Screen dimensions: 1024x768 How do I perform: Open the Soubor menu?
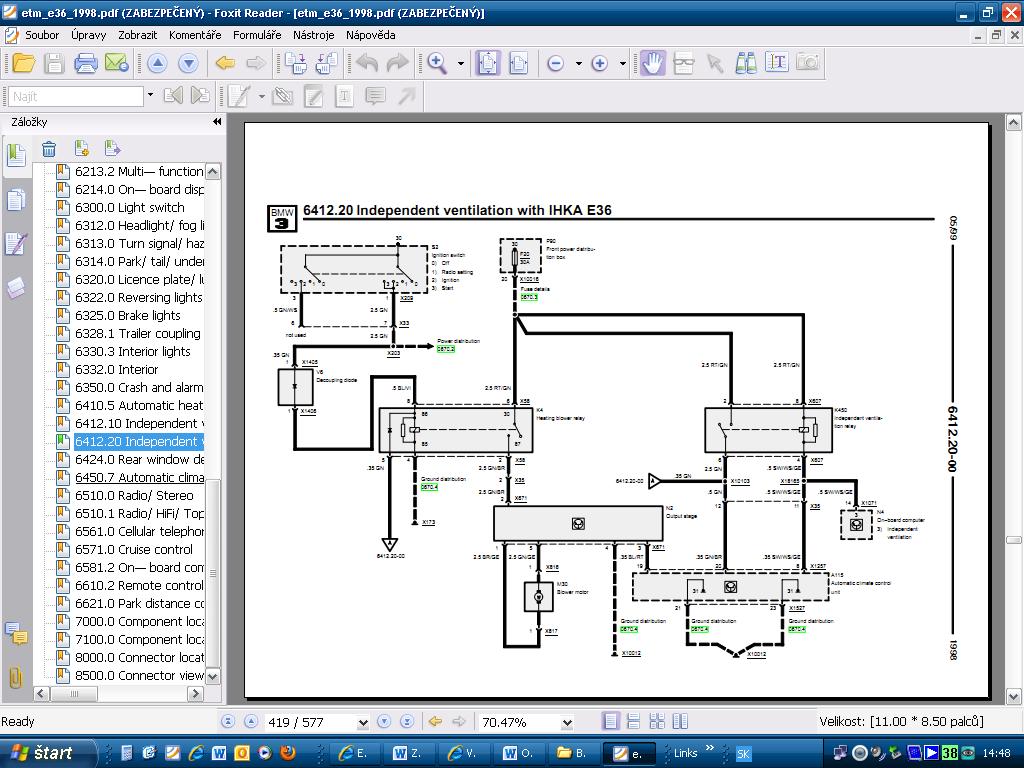pyautogui.click(x=42, y=35)
